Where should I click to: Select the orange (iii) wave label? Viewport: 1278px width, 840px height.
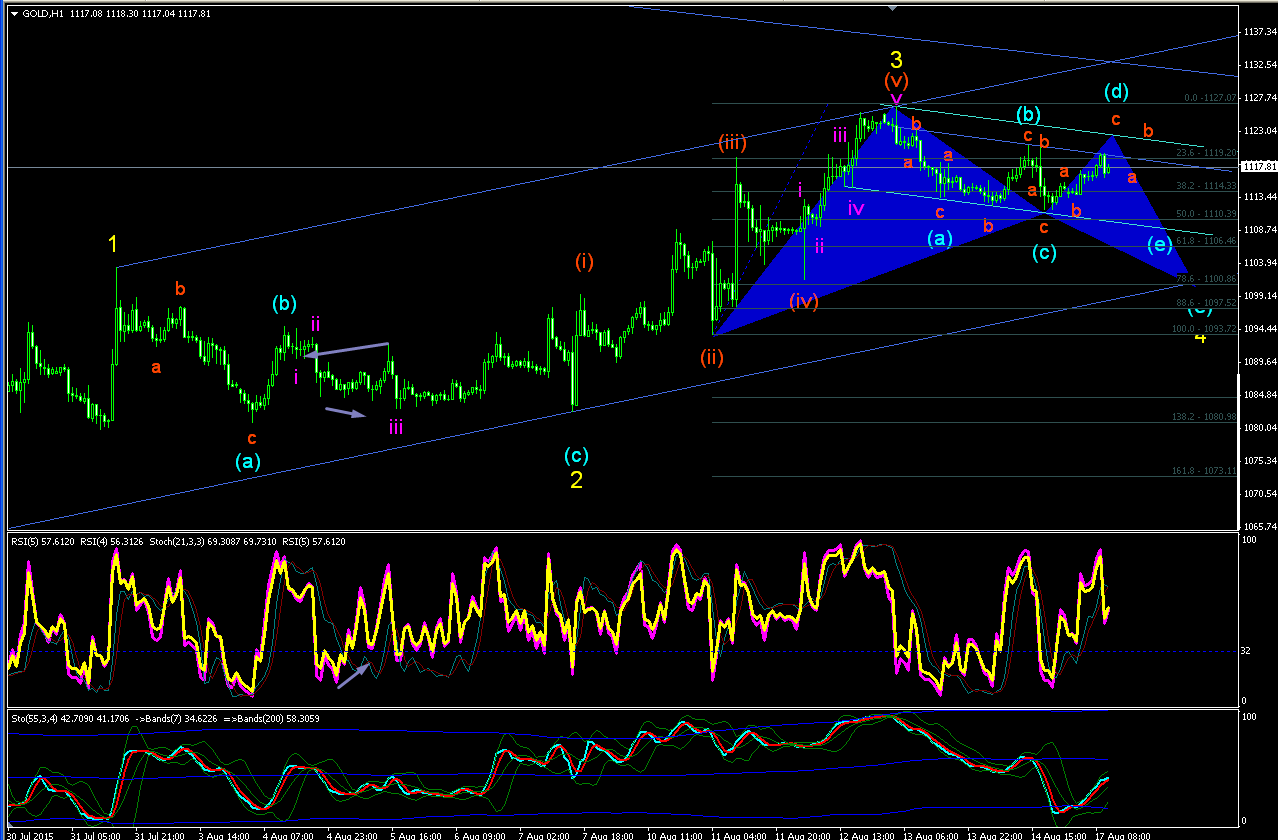coord(734,143)
